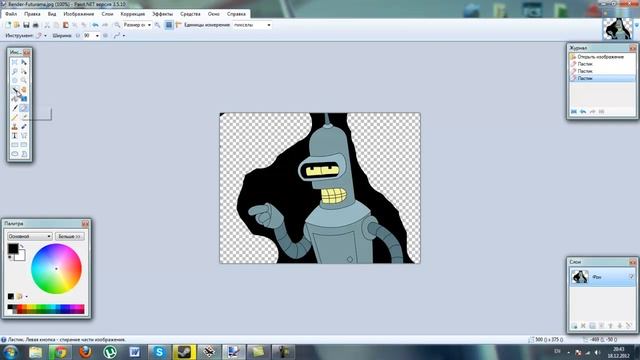Open the Эффекты menu
Viewport: 640px width, 360px height.
[162, 14]
